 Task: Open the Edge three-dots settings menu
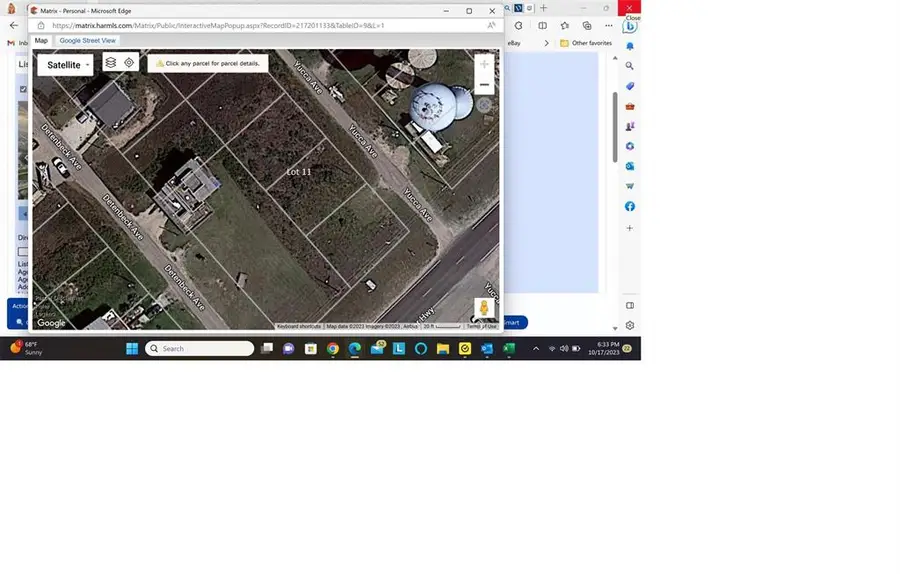coord(608,25)
